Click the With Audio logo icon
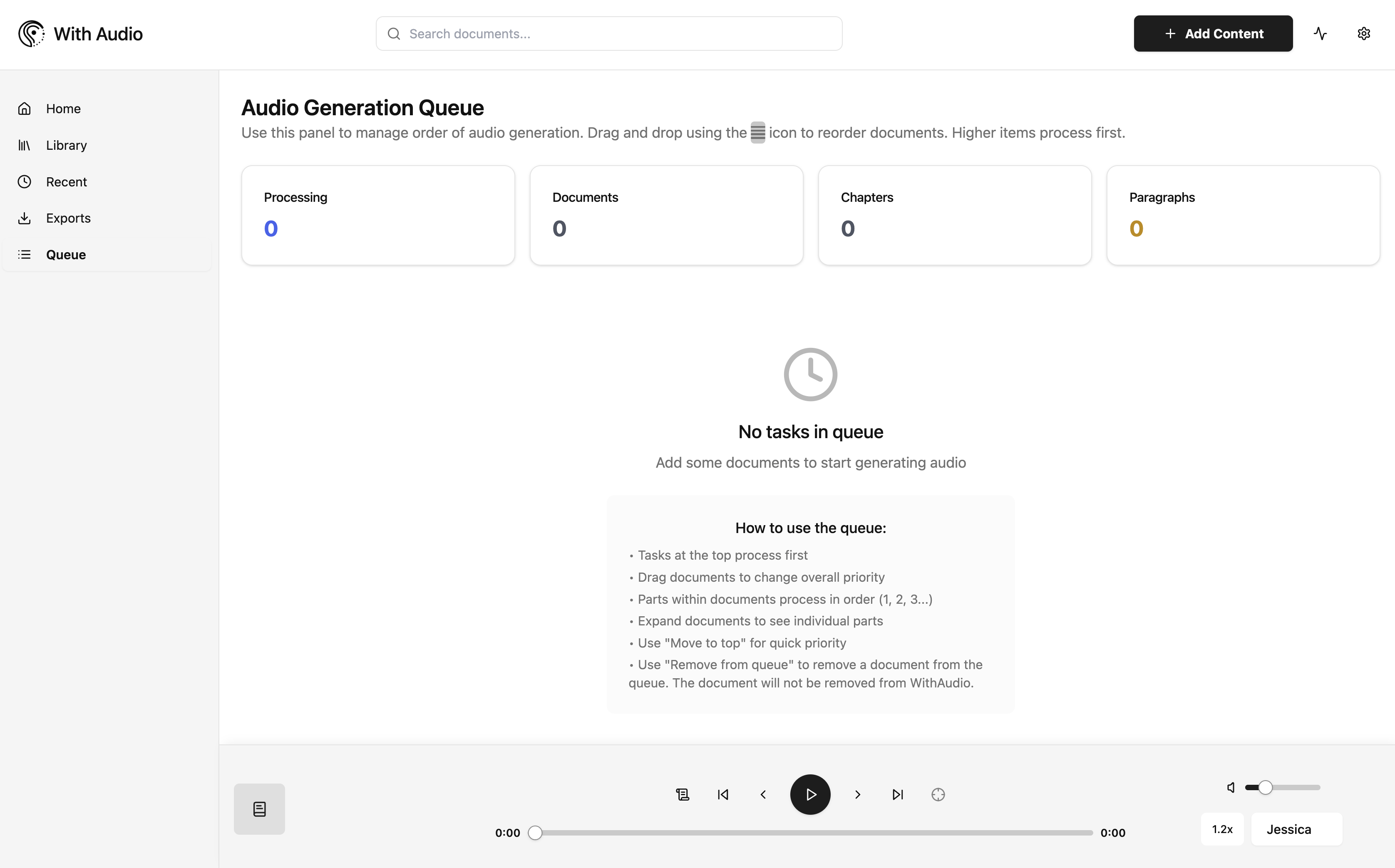The height and width of the screenshot is (868, 1395). pyautogui.click(x=31, y=33)
